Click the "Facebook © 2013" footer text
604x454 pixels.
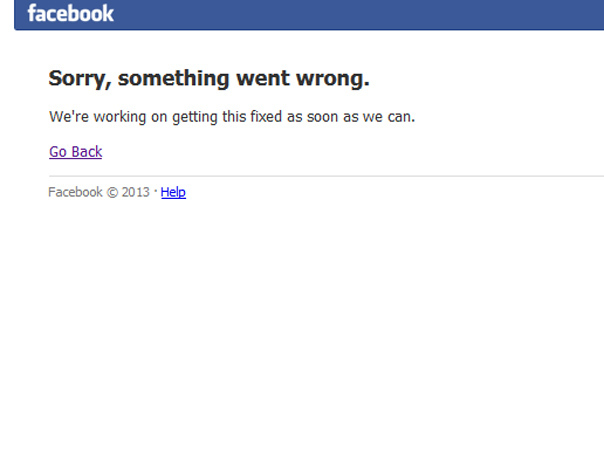coord(99,192)
